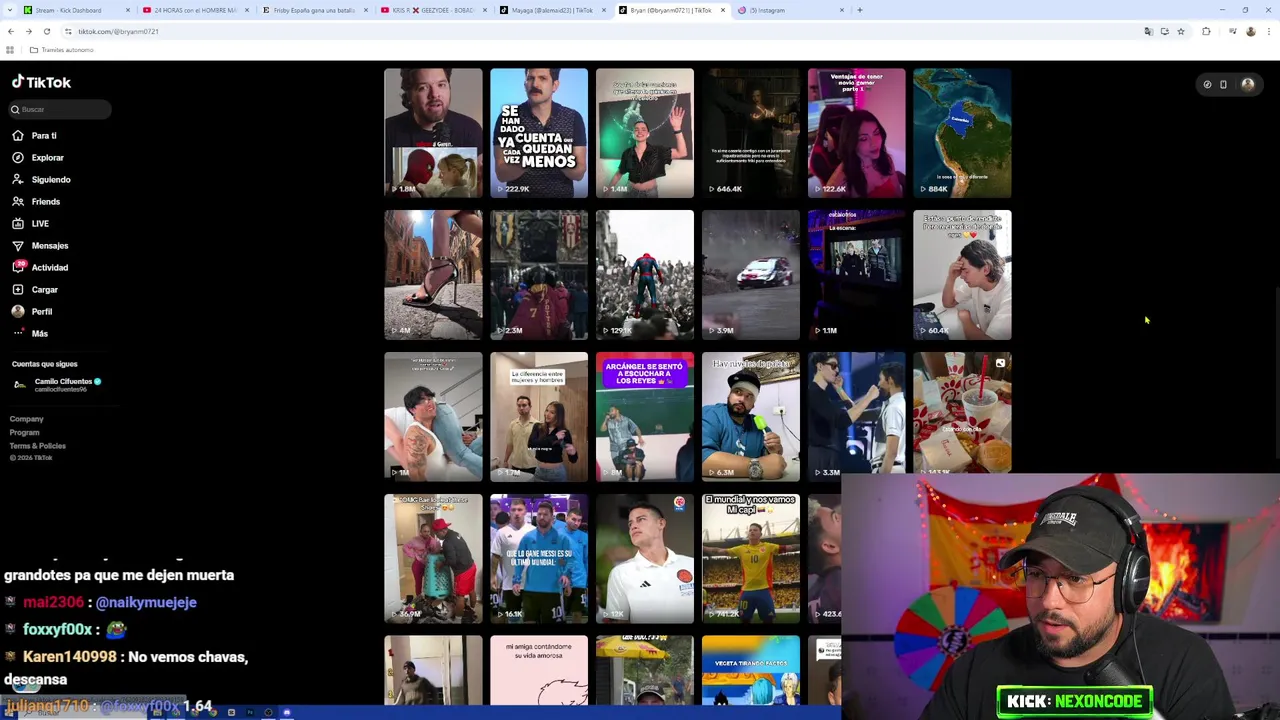Switch to the 24 HORAS con el HOMBRE tab
Viewport: 1280px width, 720px height.
pyautogui.click(x=195, y=10)
